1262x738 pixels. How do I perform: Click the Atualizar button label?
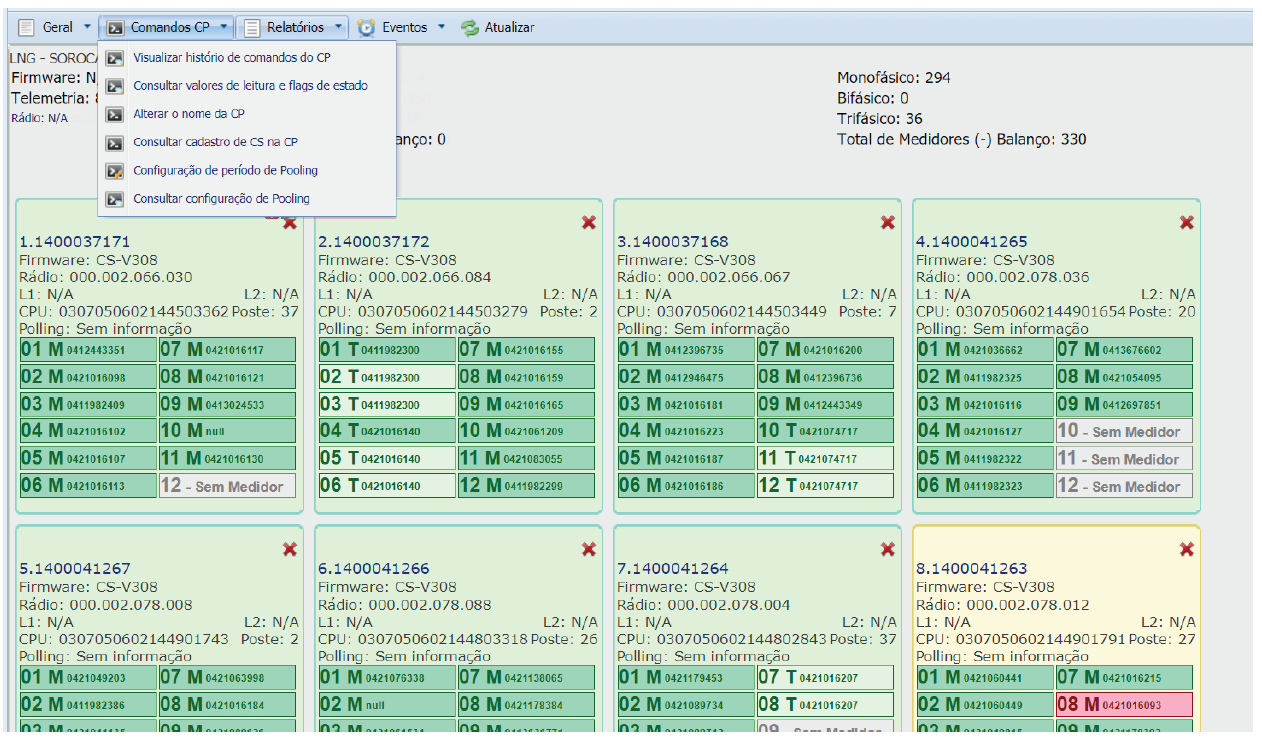(509, 28)
